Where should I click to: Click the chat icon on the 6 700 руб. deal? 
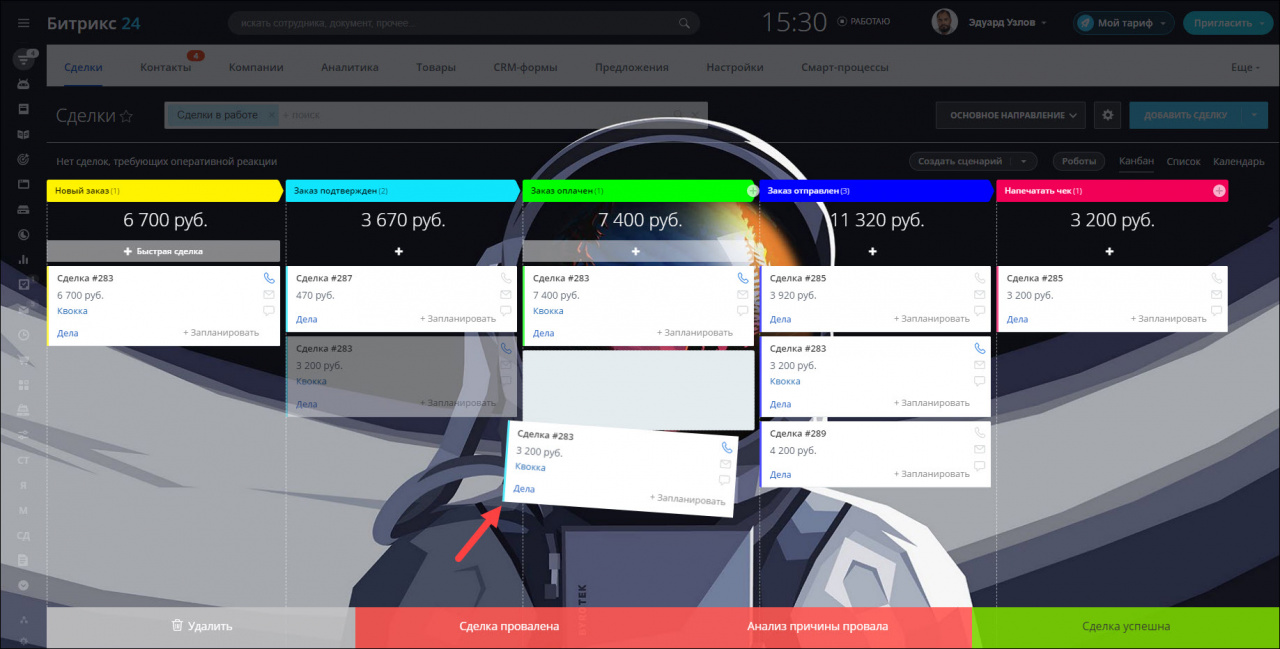coord(269,311)
